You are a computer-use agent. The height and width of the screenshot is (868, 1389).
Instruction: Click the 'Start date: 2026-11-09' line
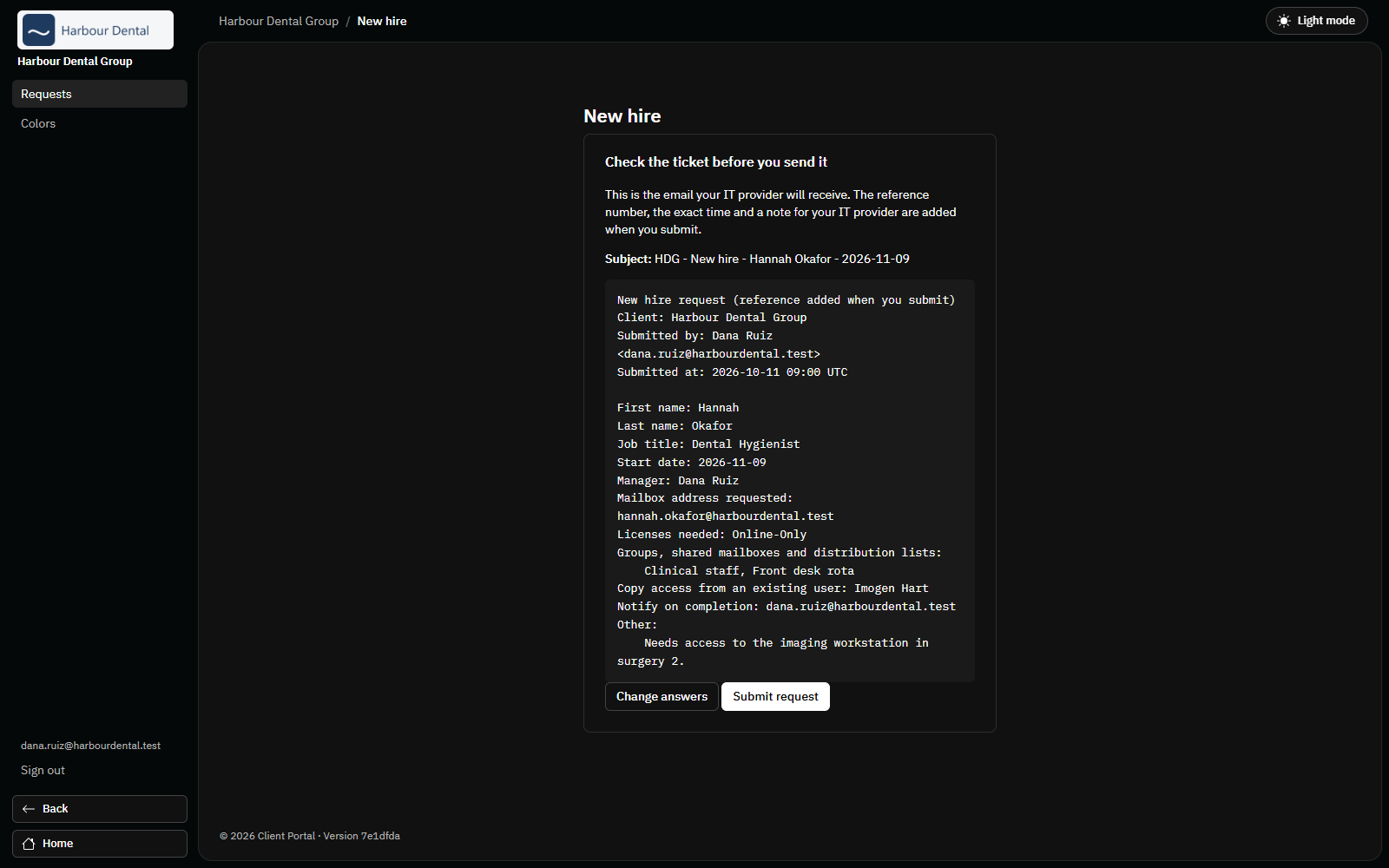(x=692, y=463)
